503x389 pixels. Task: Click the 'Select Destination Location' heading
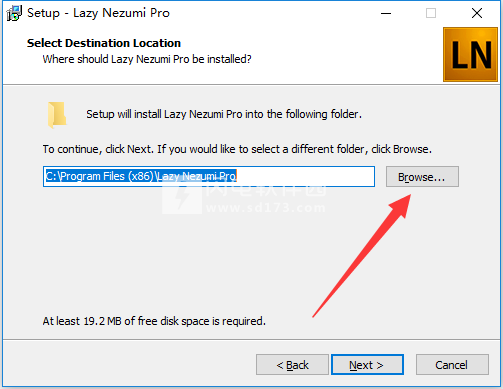(x=104, y=43)
